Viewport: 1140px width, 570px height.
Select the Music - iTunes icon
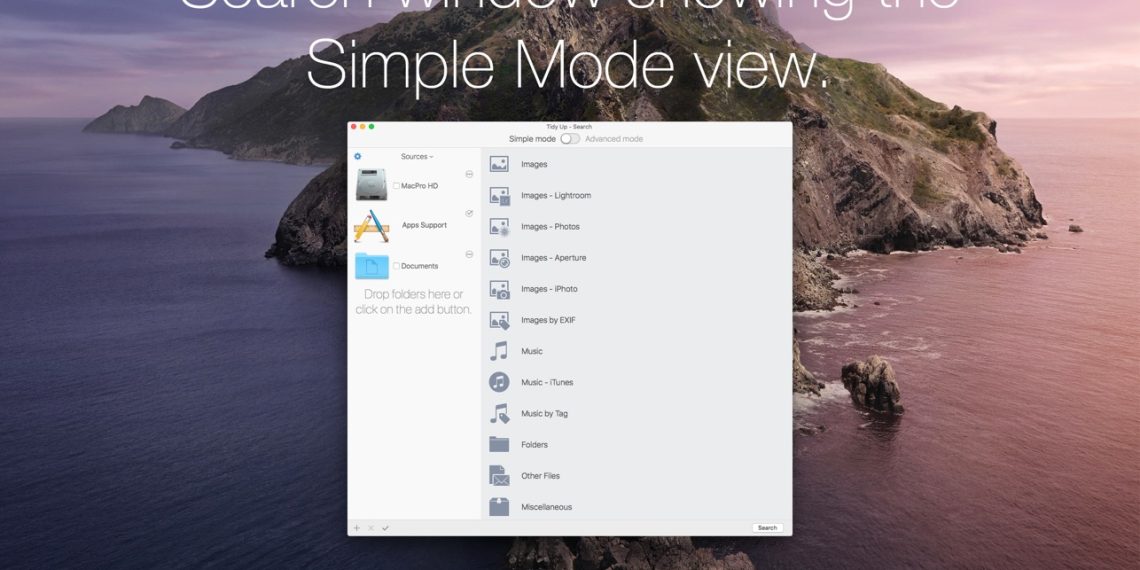pos(499,382)
